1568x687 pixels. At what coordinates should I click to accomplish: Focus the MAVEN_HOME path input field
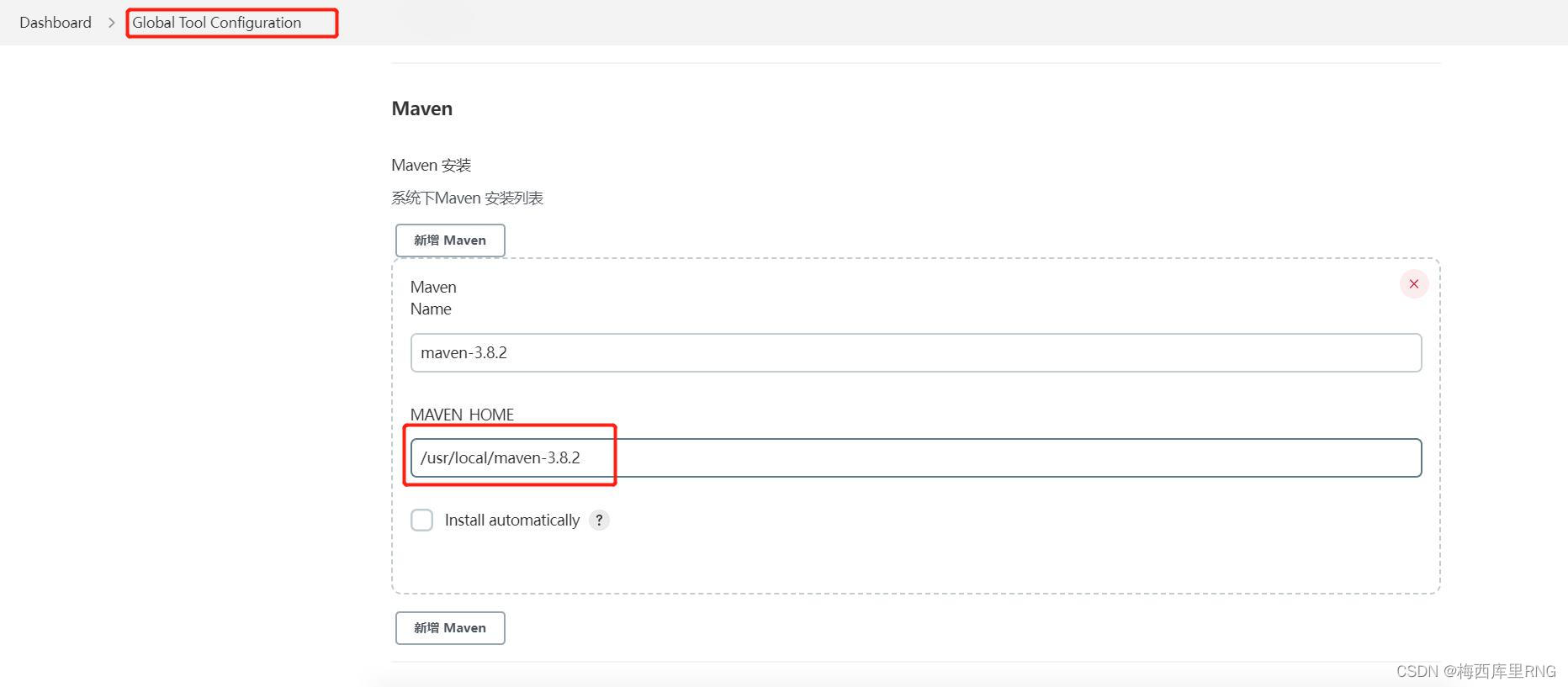point(916,458)
